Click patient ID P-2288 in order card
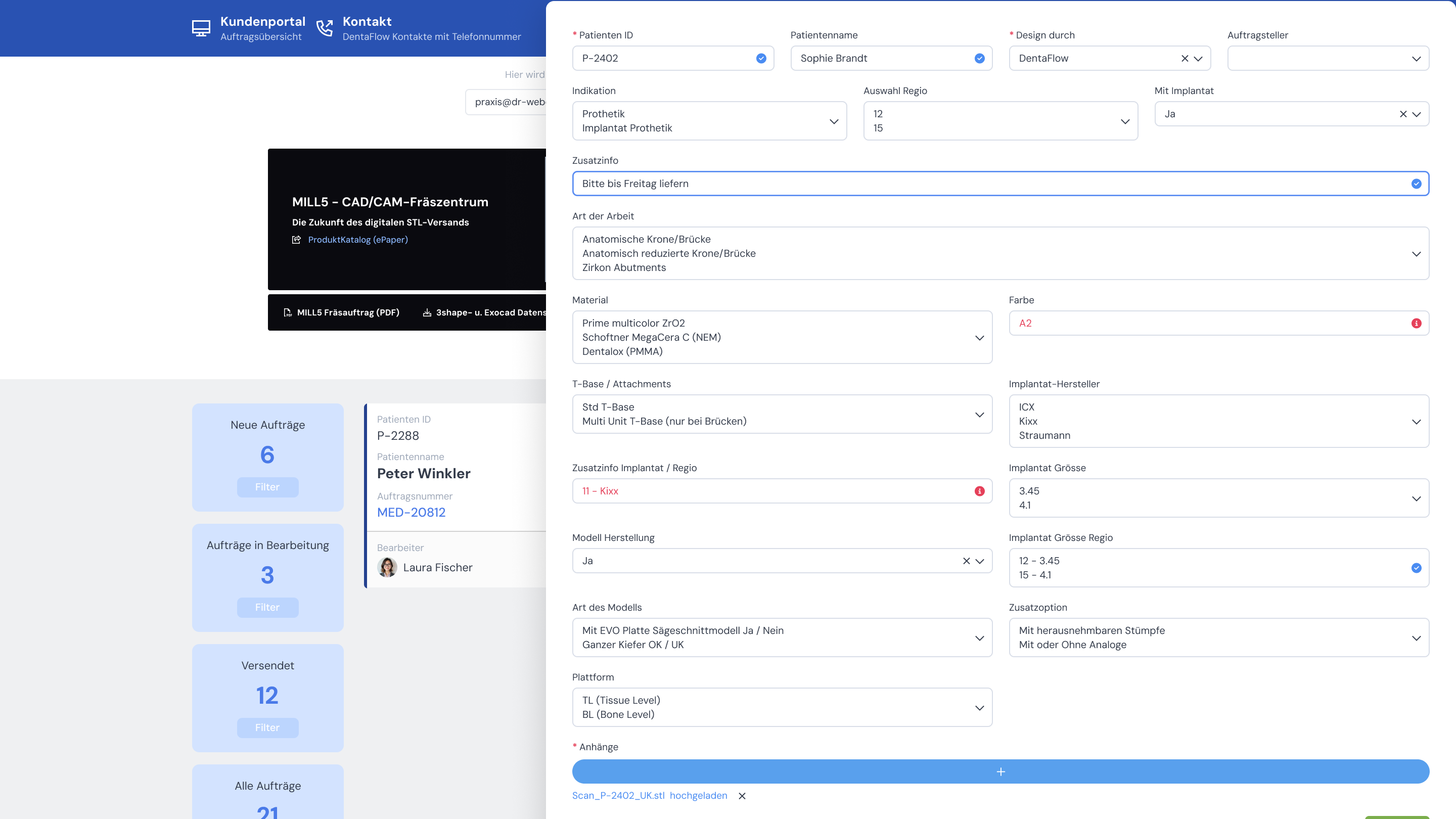Viewport: 1456px width, 819px height. [398, 436]
